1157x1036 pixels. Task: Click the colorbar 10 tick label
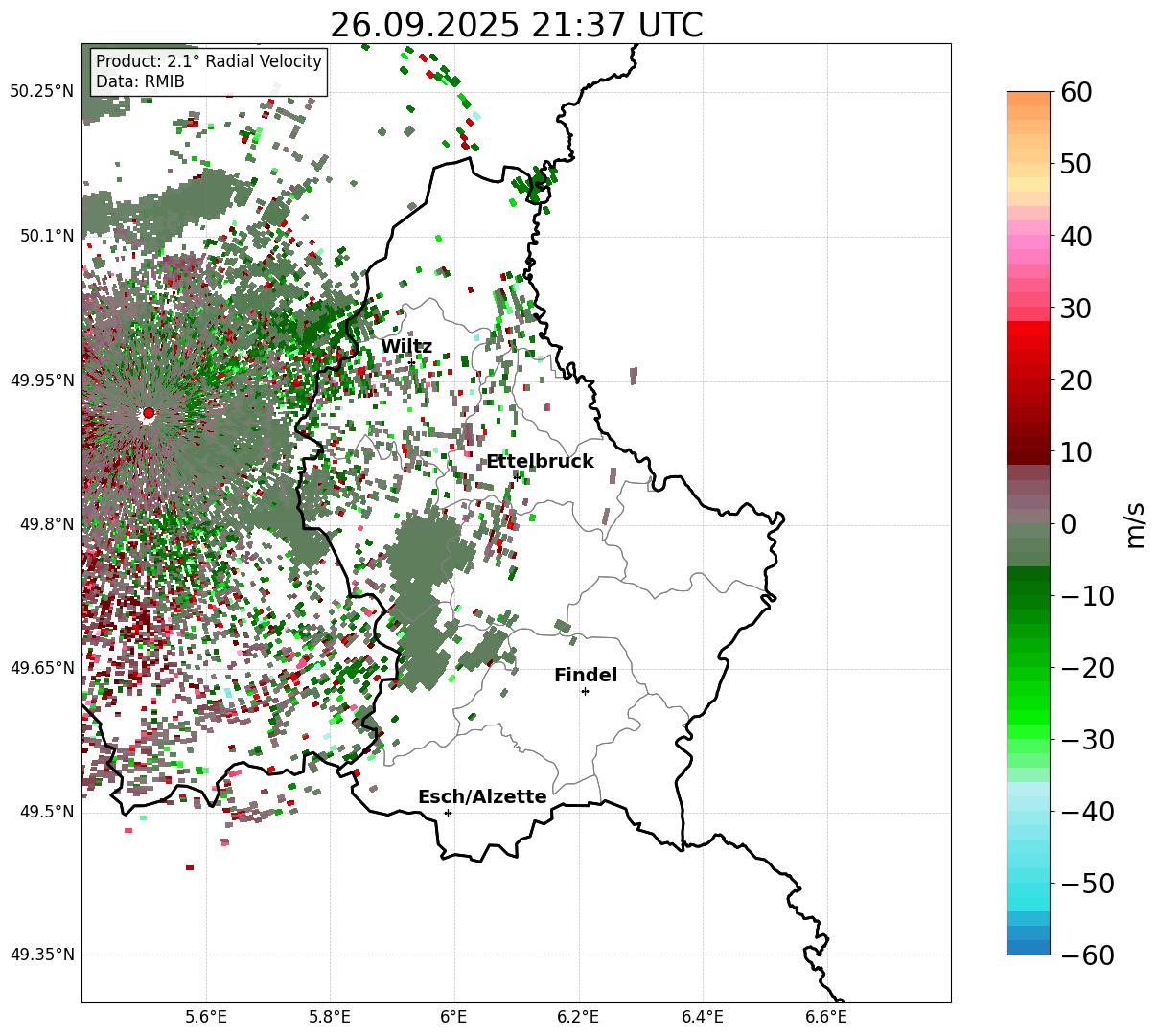(1075, 451)
